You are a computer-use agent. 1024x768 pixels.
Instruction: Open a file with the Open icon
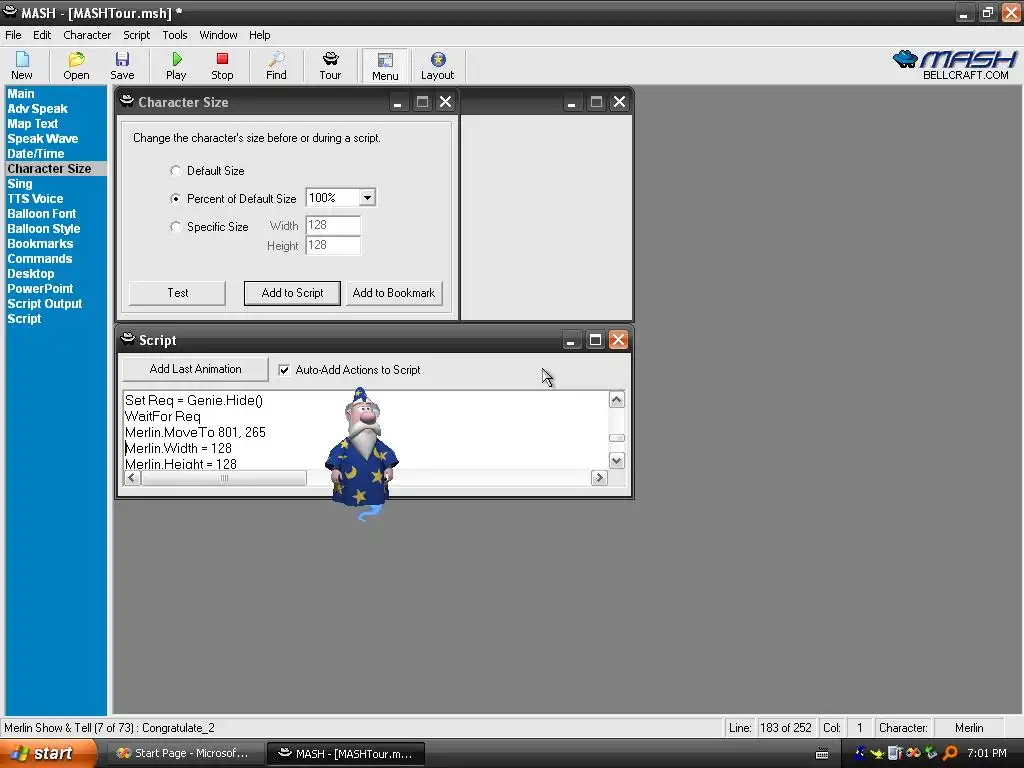76,65
